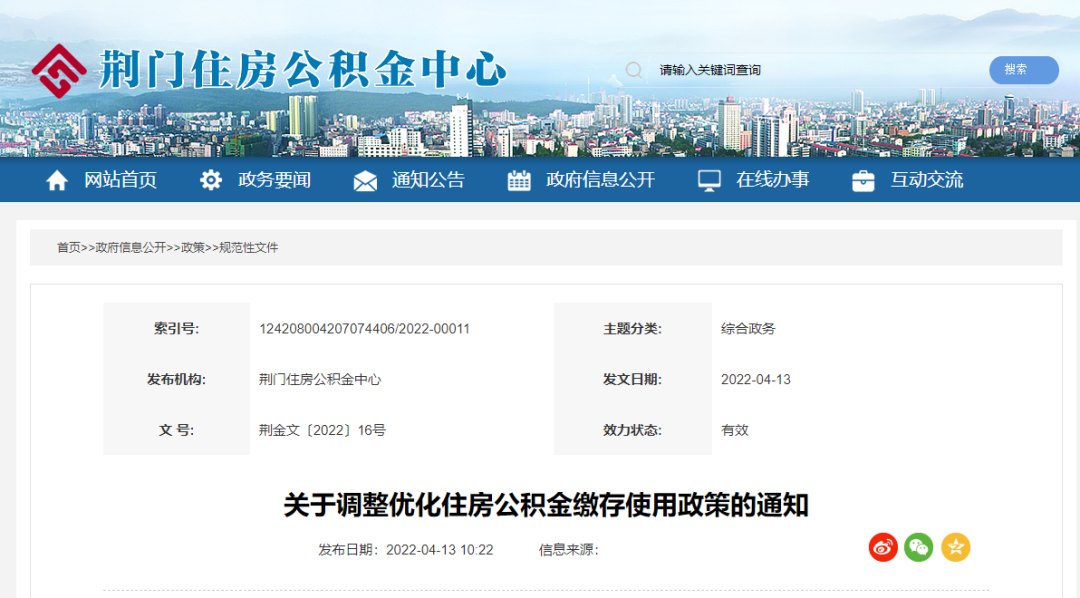Click the 发文日期 value 2022-04-13
This screenshot has height=598, width=1080.
pos(756,380)
